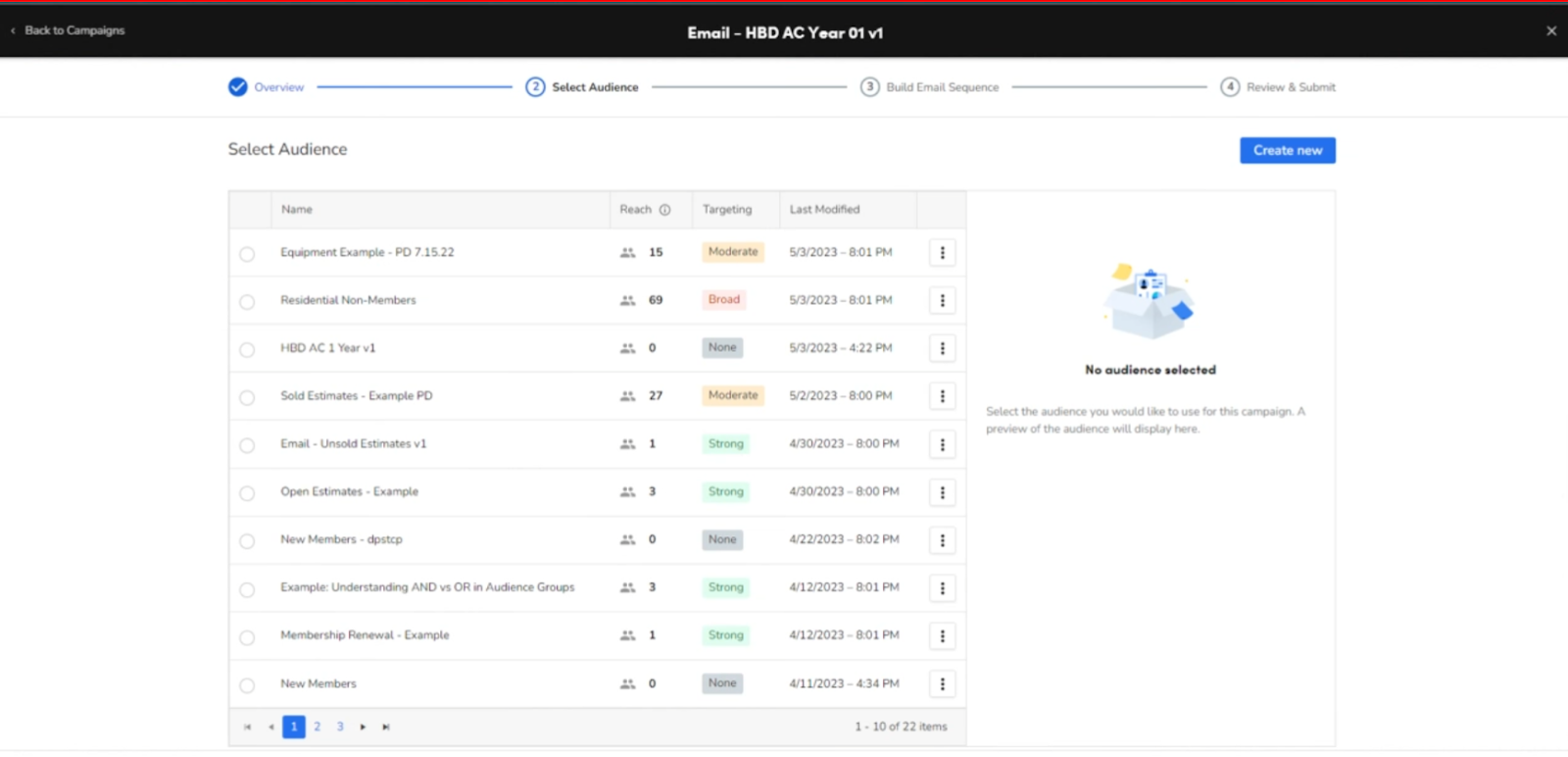Open options menu for Open Estimates - Example
The image size is (1568, 757).
click(x=942, y=492)
